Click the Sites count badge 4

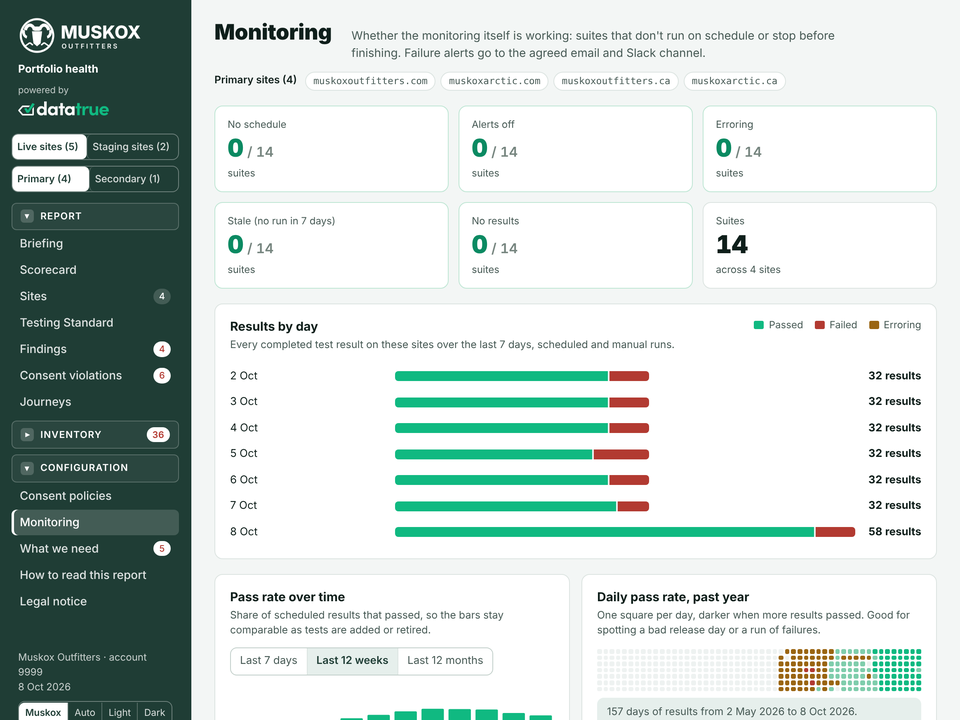[162, 296]
